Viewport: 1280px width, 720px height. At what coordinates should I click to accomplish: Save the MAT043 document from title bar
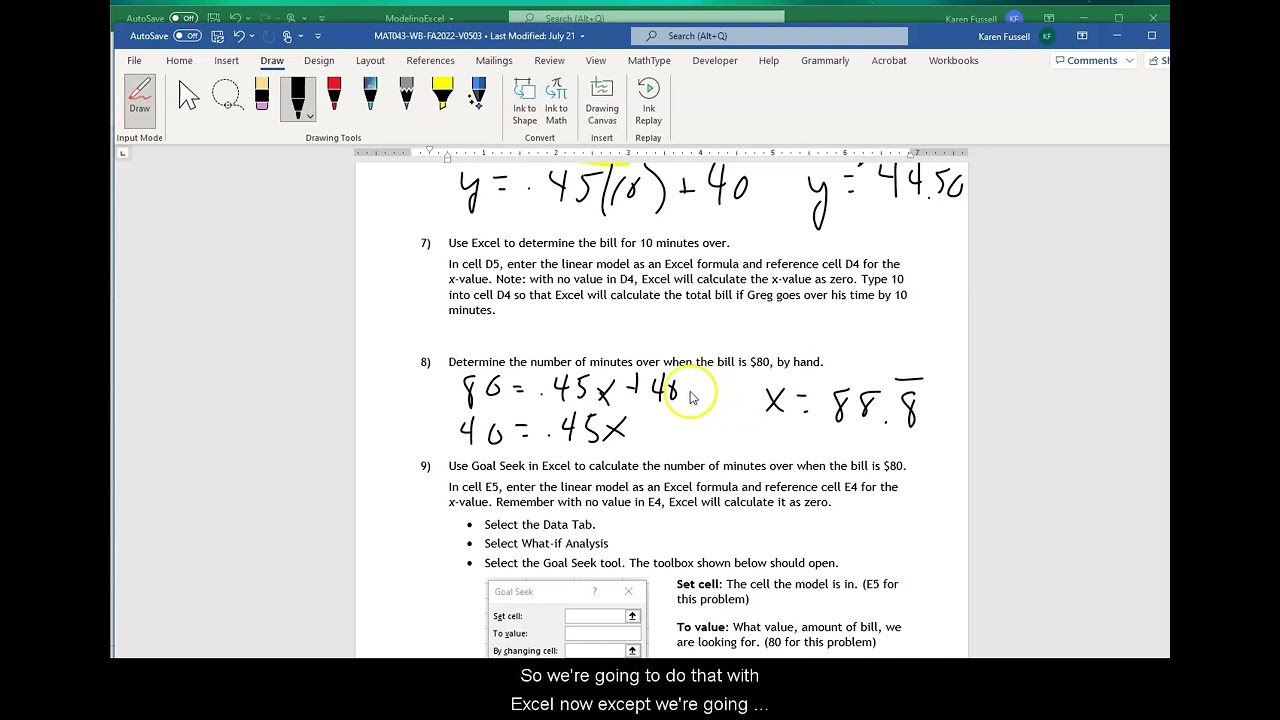pos(217,36)
